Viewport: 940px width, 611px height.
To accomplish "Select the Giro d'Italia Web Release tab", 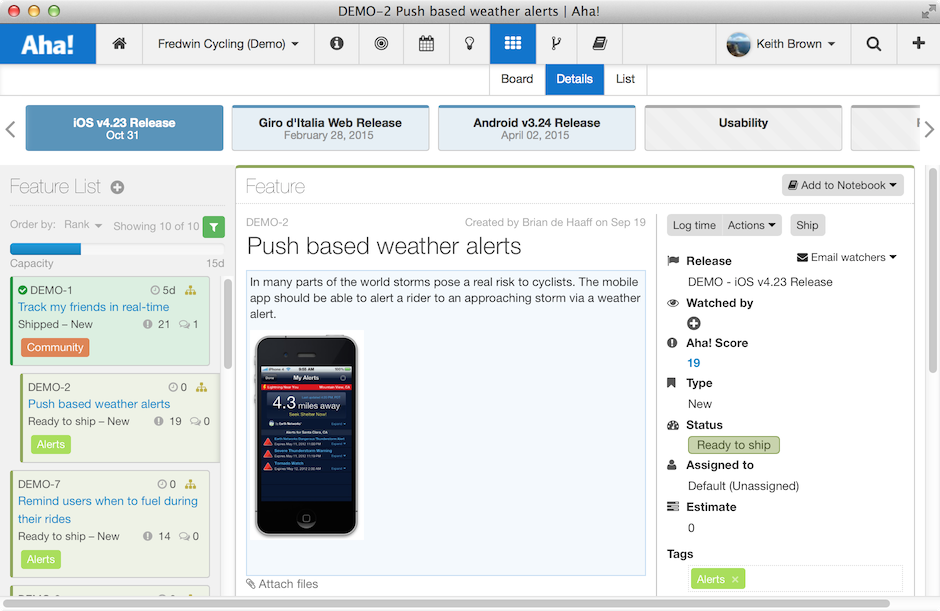I will pyautogui.click(x=330, y=128).
